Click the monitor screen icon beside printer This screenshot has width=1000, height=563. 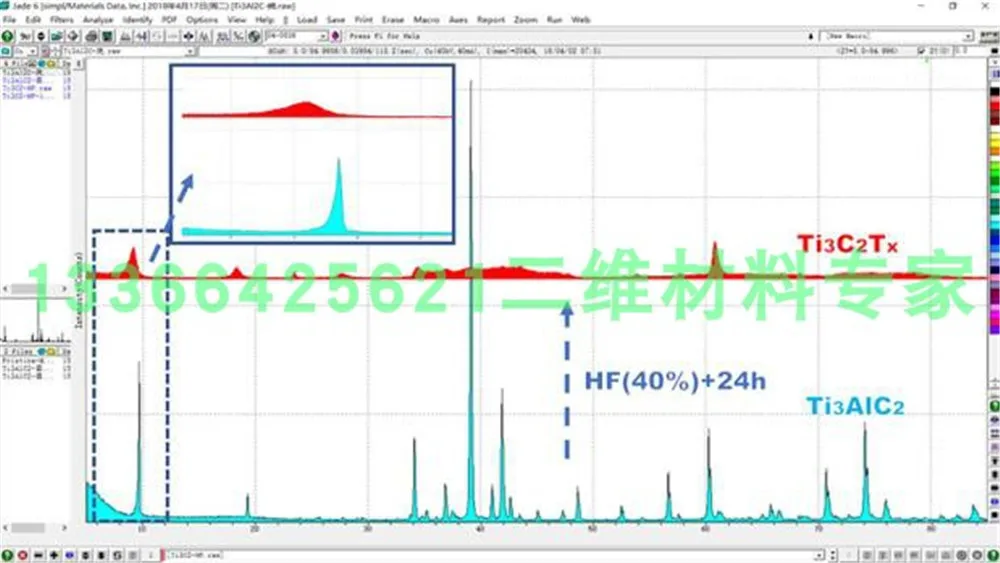tap(107, 36)
